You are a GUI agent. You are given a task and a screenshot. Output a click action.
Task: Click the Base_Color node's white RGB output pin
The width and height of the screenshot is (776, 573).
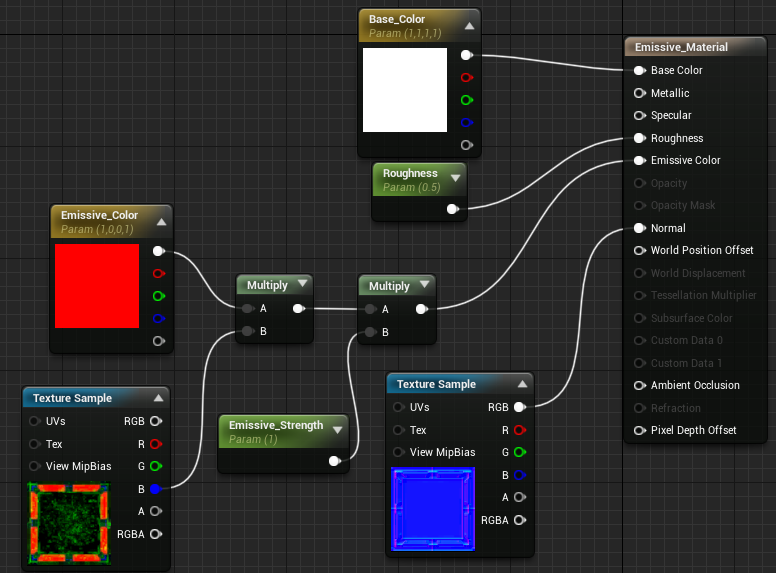coord(467,55)
